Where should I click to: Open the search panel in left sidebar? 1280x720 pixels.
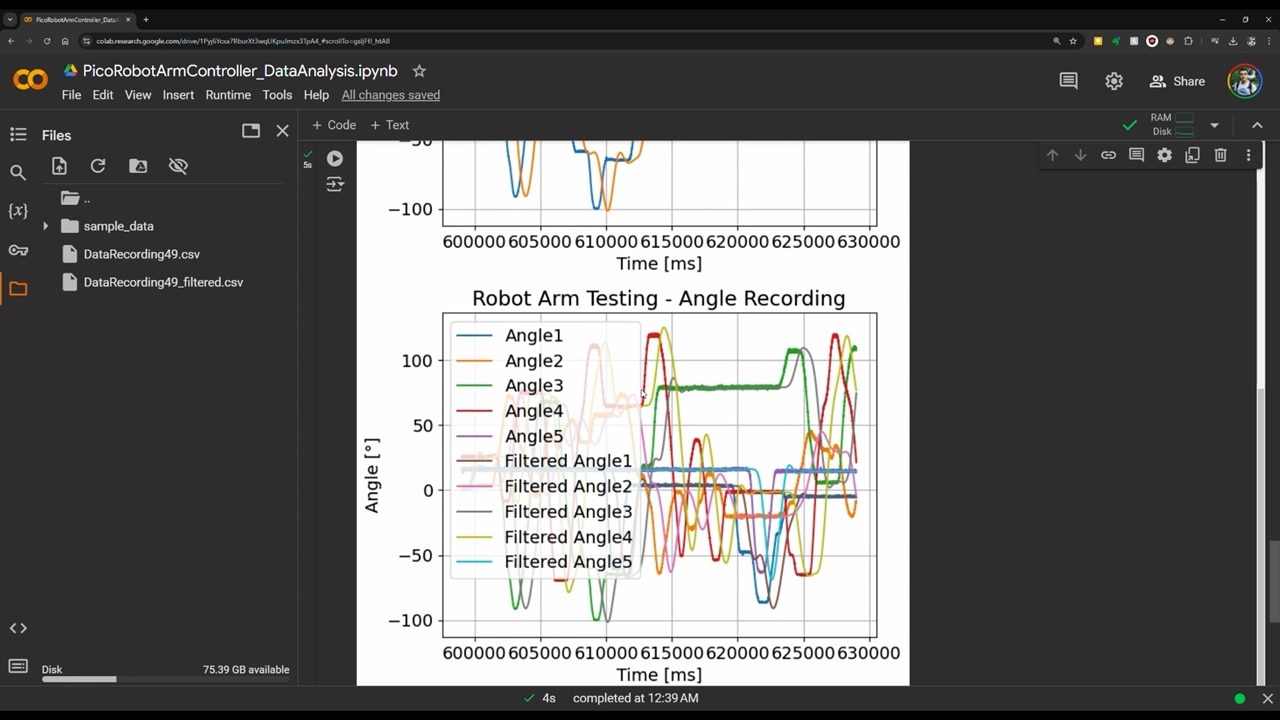click(18, 173)
